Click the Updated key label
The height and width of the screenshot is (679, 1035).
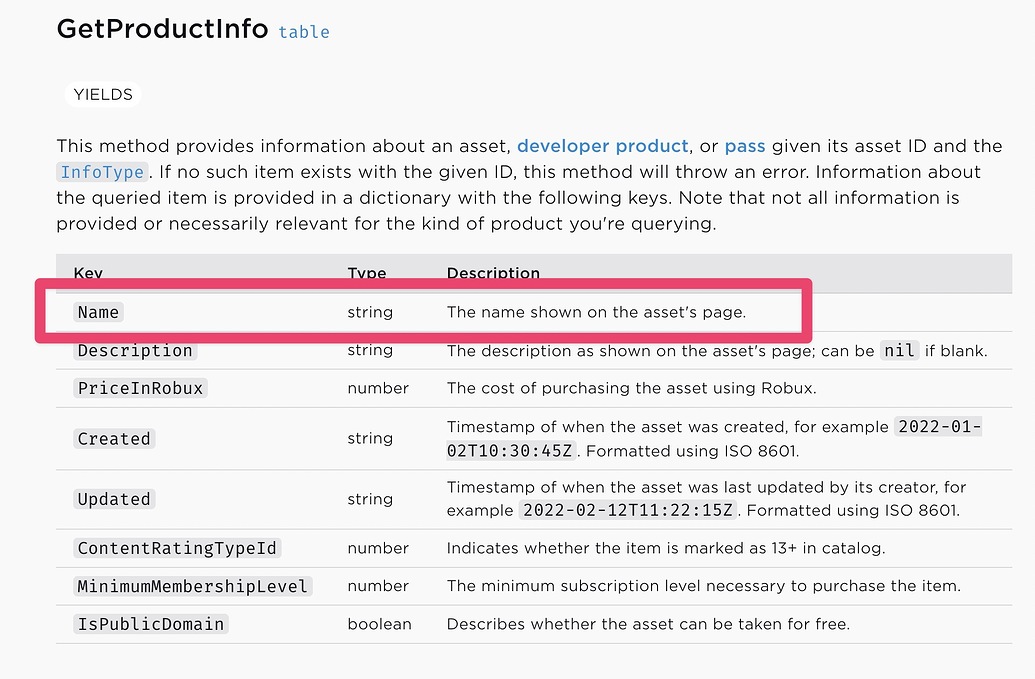tap(114, 499)
